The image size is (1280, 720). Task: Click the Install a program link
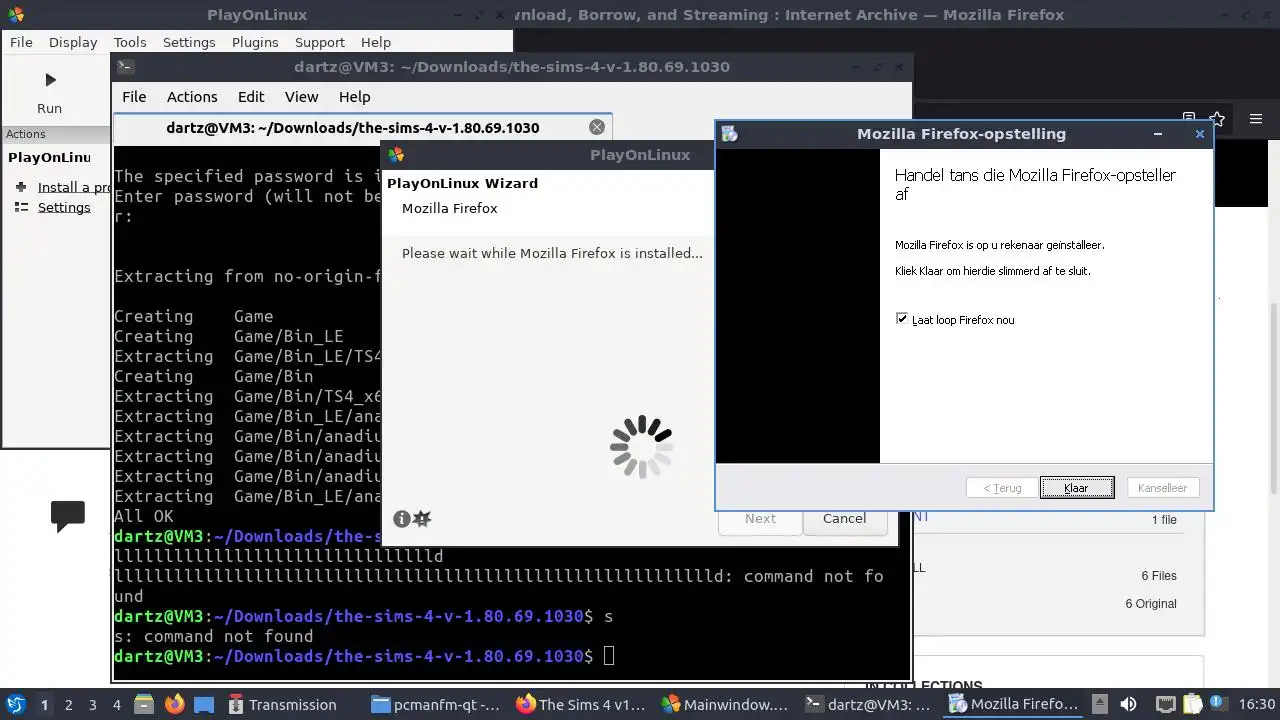coord(76,187)
